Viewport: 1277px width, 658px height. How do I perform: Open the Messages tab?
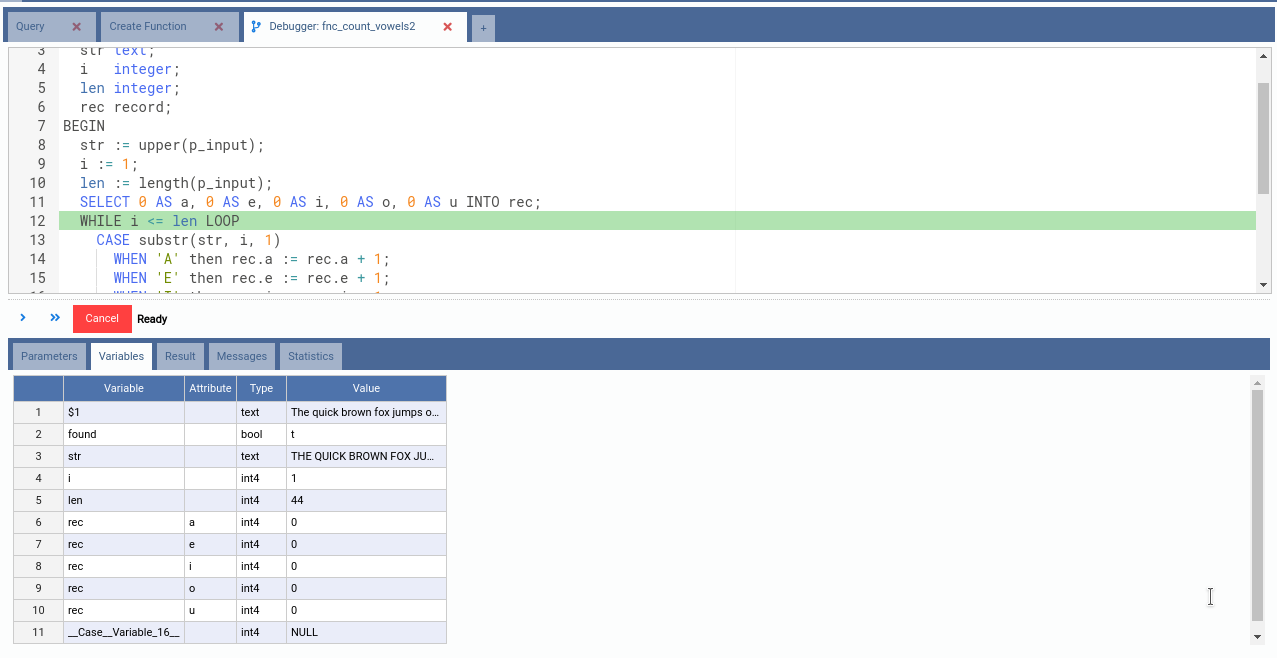point(242,356)
